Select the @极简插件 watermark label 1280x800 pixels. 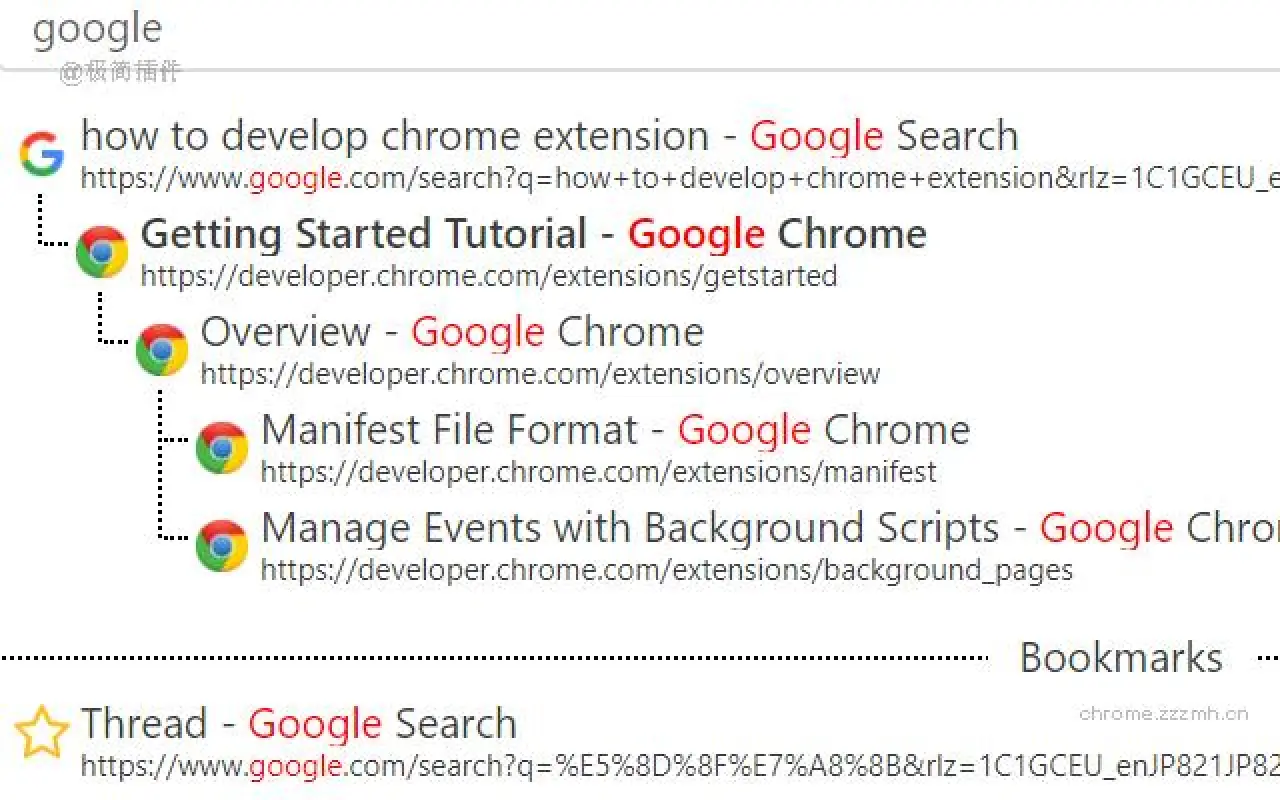pyautogui.click(x=117, y=72)
